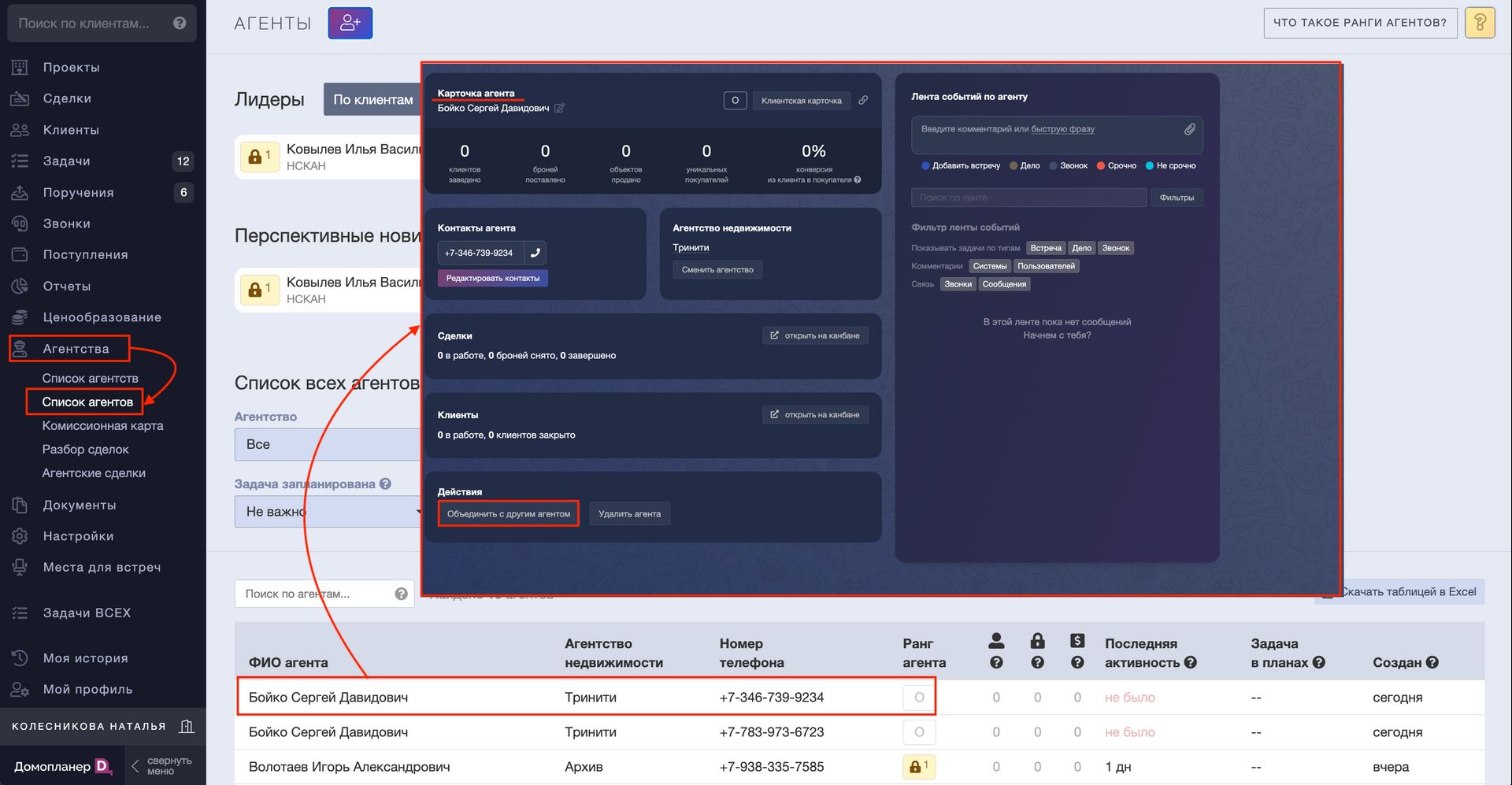Click the organization icon beside Колесникова Наталья
The width and height of the screenshot is (1512, 785).
pos(187,726)
